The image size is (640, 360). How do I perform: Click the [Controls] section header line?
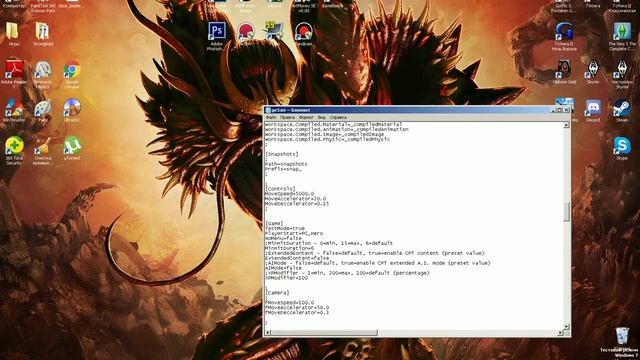280,189
